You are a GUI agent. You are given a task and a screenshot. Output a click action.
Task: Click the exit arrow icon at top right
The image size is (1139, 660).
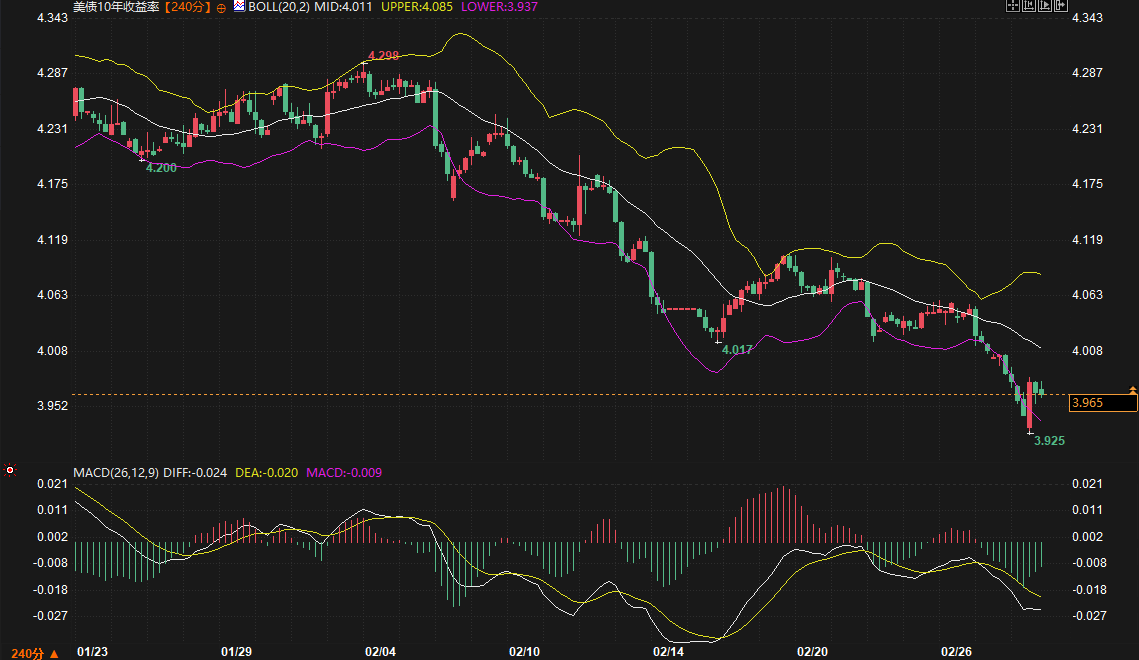click(1061, 6)
